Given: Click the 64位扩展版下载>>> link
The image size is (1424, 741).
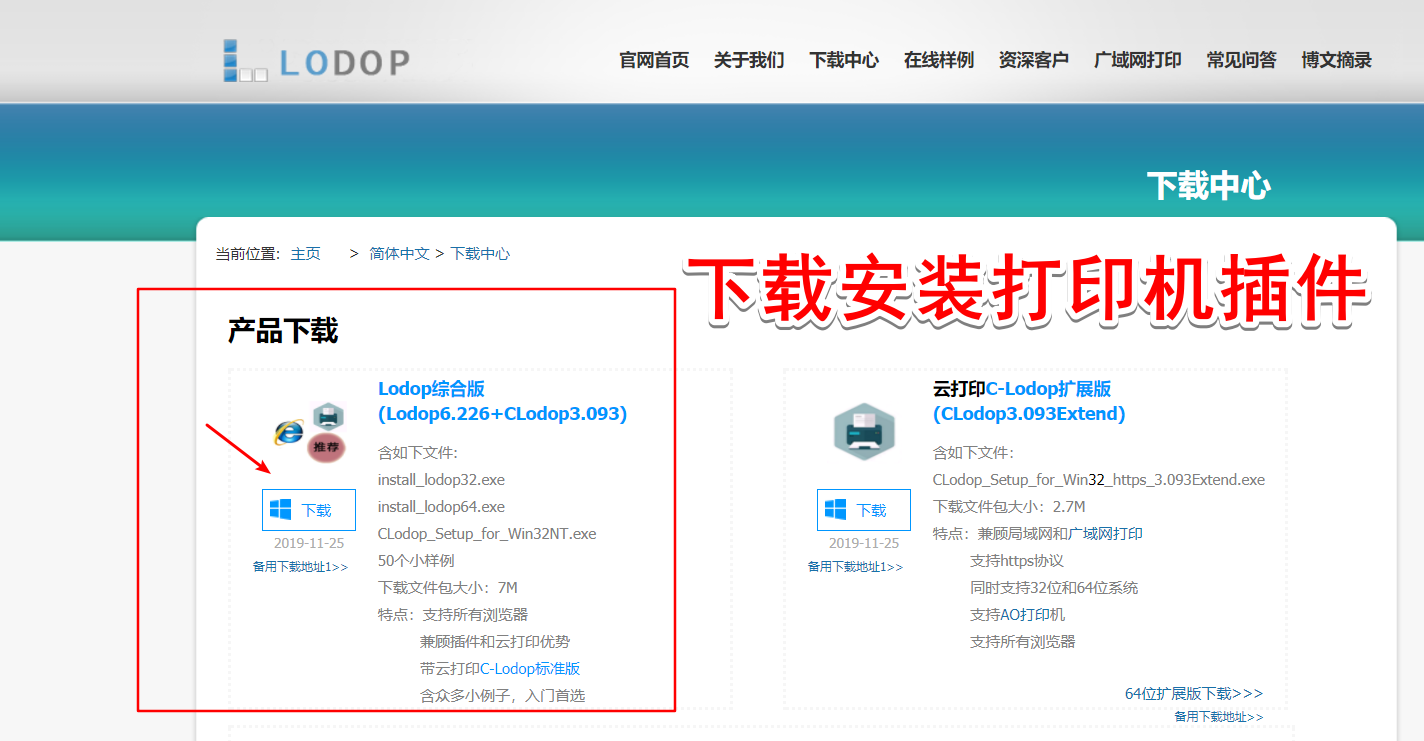Looking at the screenshot, I should click(x=1194, y=693).
